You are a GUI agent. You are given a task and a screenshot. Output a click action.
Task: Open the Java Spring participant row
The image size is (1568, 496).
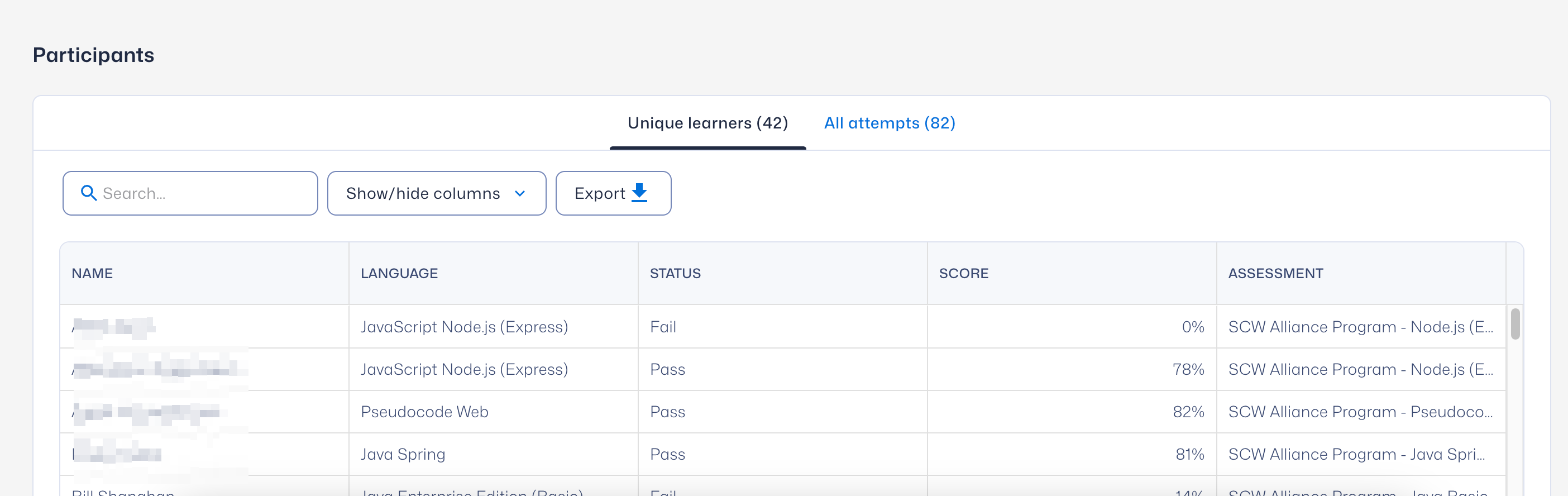pos(783,455)
